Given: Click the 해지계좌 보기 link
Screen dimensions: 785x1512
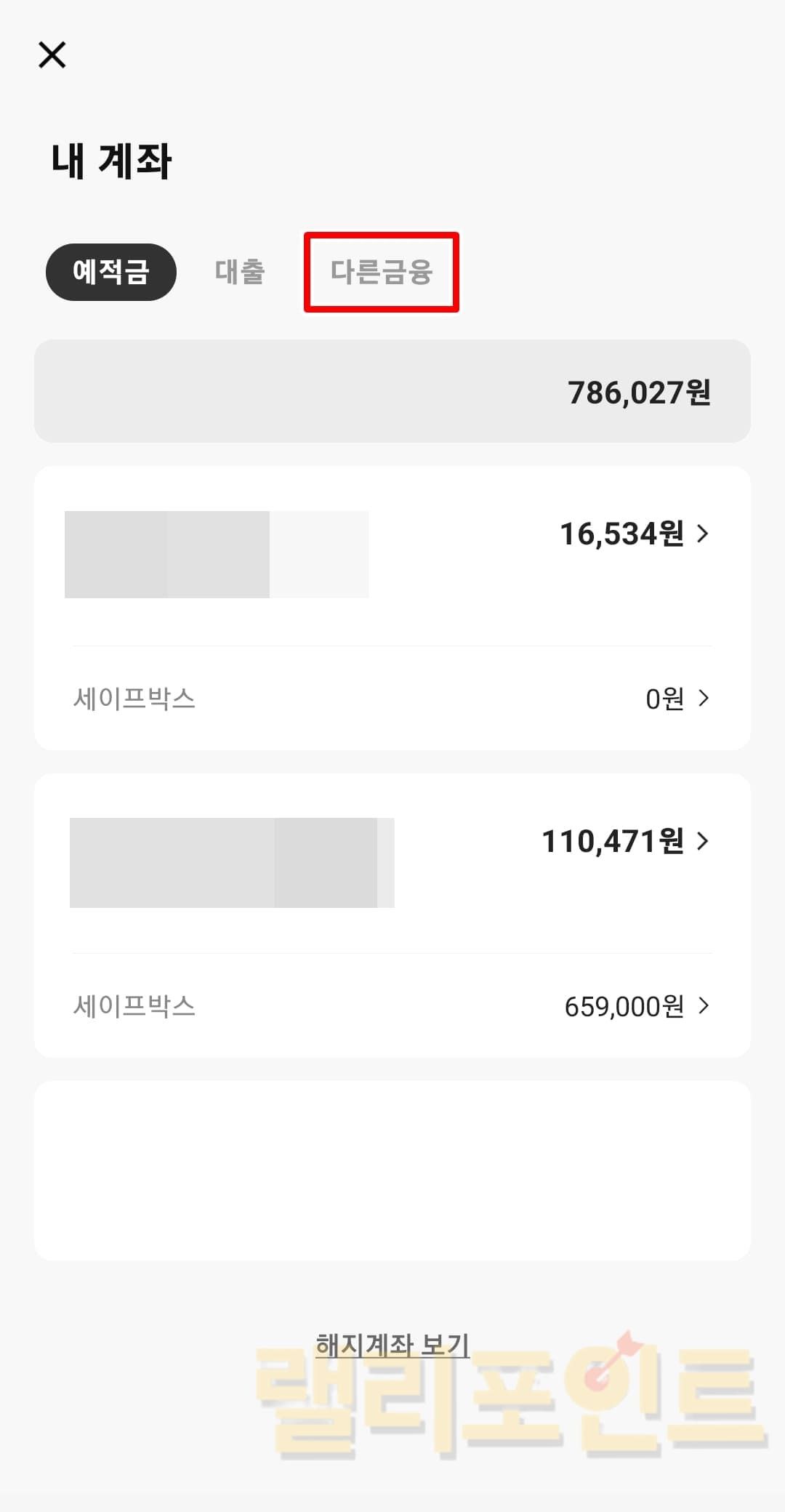Looking at the screenshot, I should tap(392, 1346).
